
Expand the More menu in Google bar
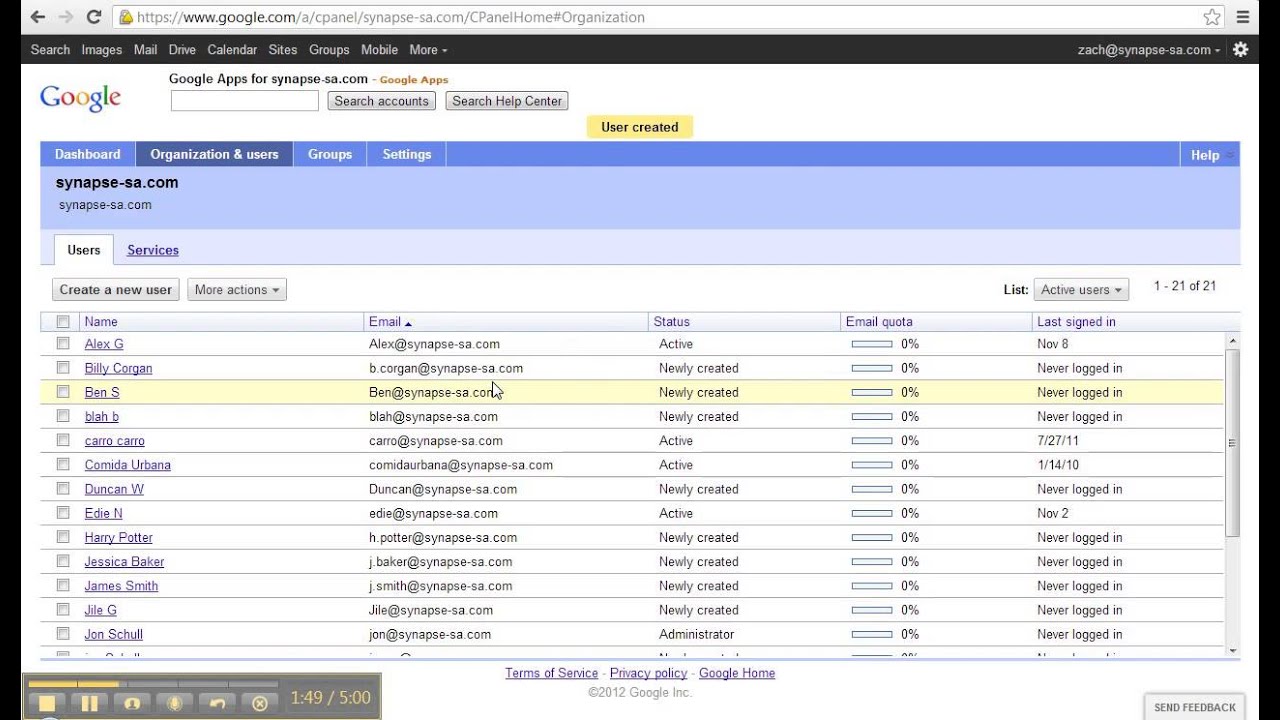pyautogui.click(x=428, y=50)
